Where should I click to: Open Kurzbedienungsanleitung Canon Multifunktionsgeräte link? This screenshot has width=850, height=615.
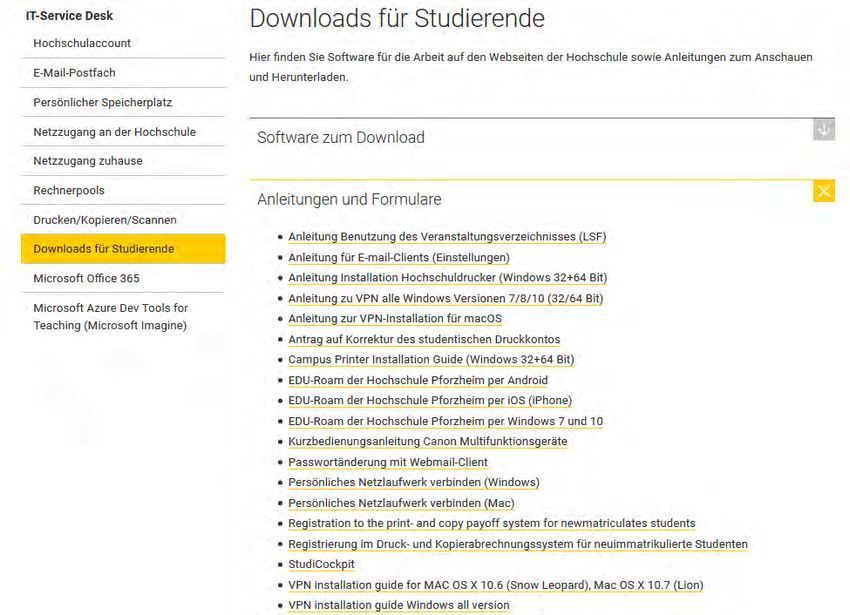(x=428, y=441)
